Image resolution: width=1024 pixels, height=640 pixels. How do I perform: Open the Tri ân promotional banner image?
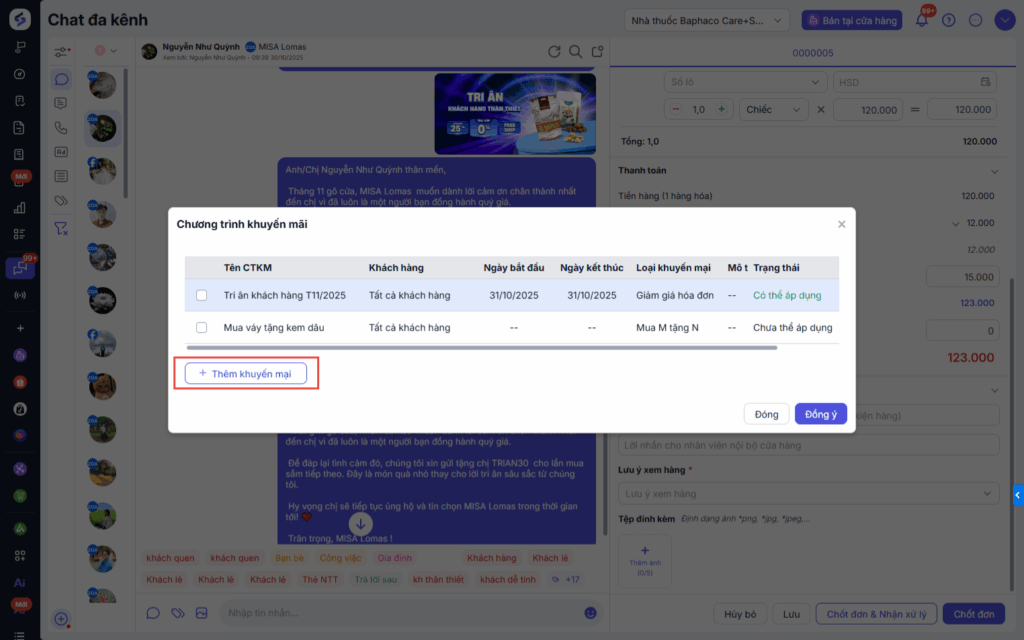515,114
